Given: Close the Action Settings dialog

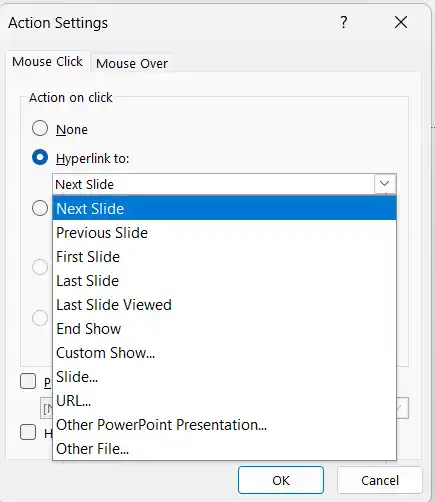Looking at the screenshot, I should tap(401, 22).
